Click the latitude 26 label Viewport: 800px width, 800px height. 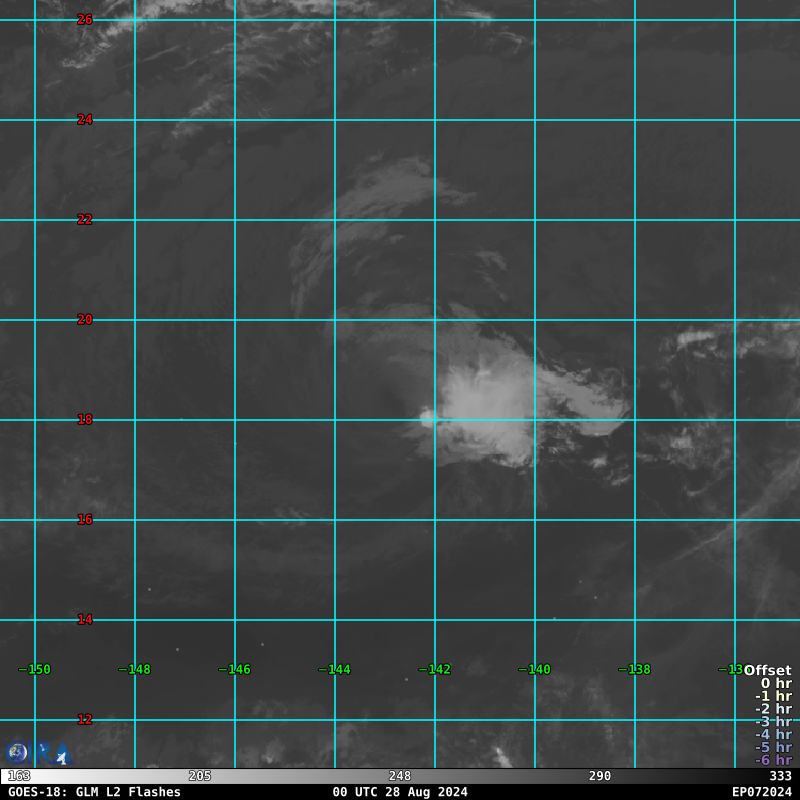click(x=85, y=20)
